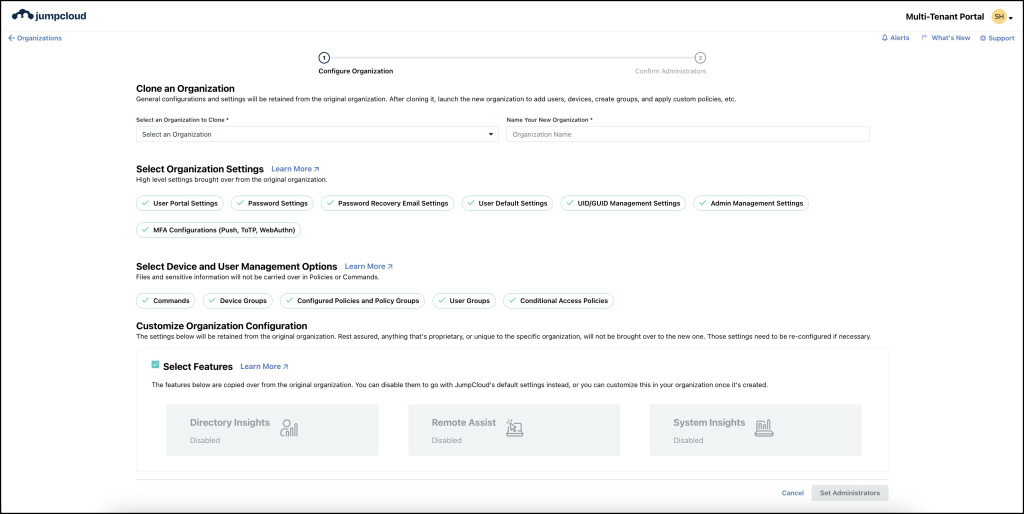Click the Cancel link

tap(792, 493)
